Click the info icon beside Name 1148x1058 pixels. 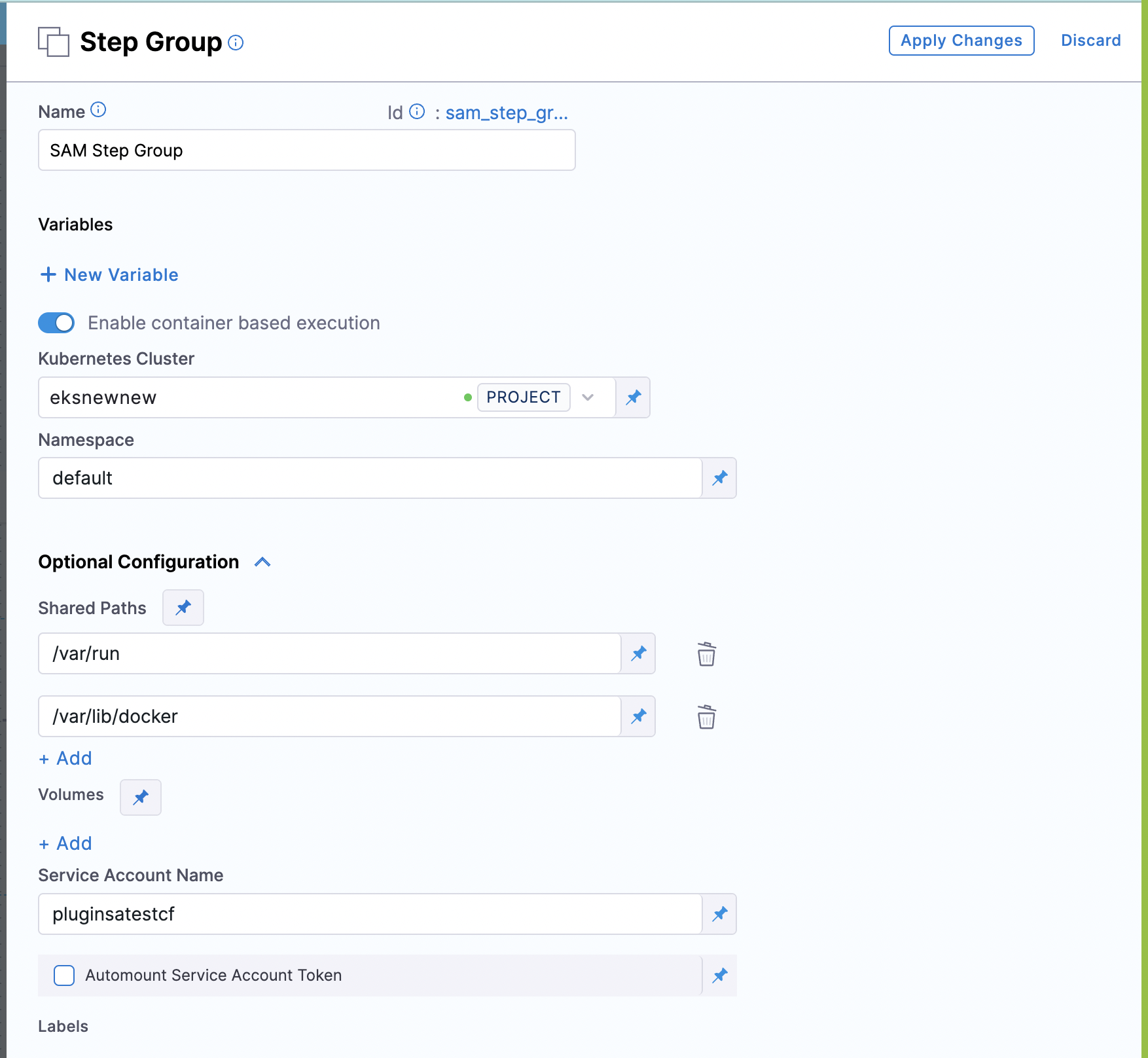pyautogui.click(x=99, y=110)
